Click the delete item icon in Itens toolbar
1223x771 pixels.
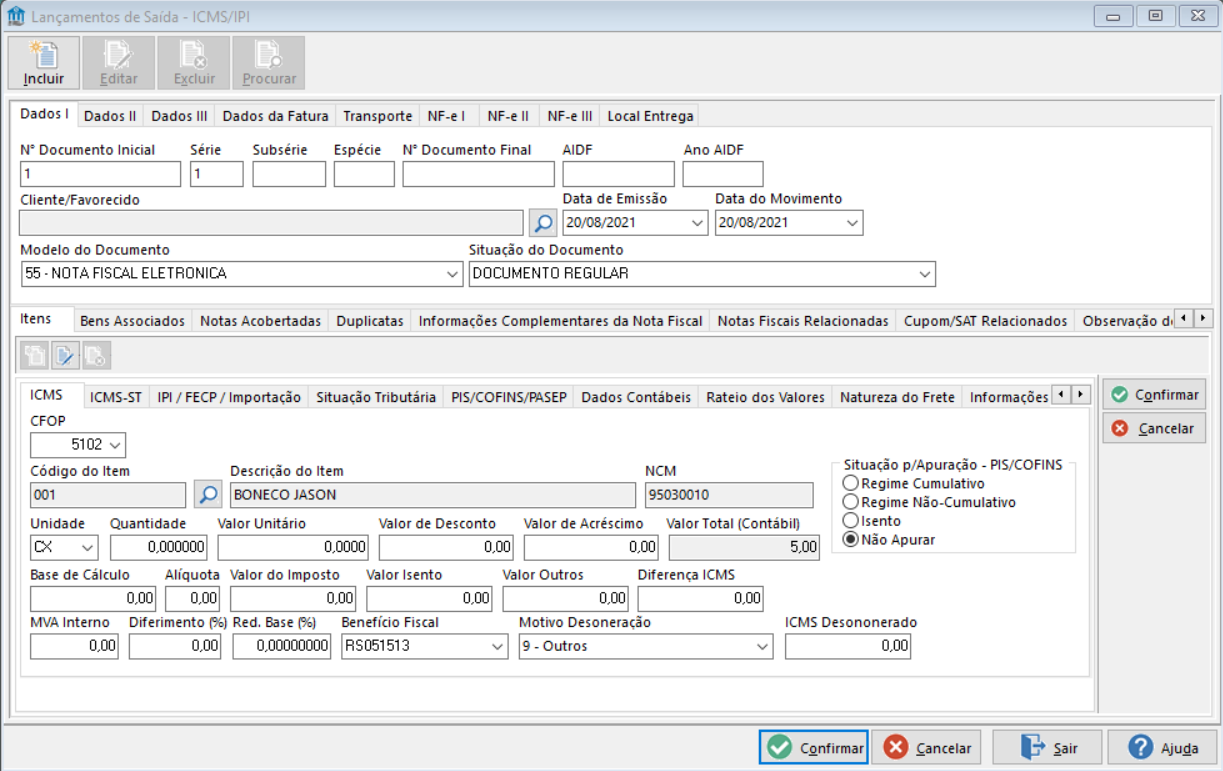click(x=96, y=355)
